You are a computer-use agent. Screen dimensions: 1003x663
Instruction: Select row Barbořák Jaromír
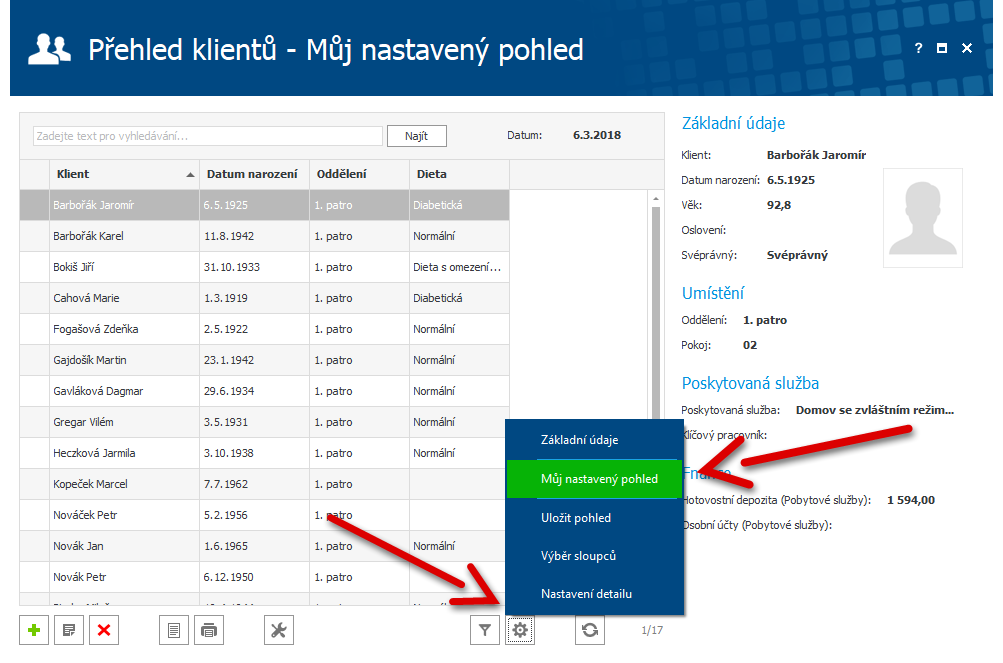[x=264, y=205]
